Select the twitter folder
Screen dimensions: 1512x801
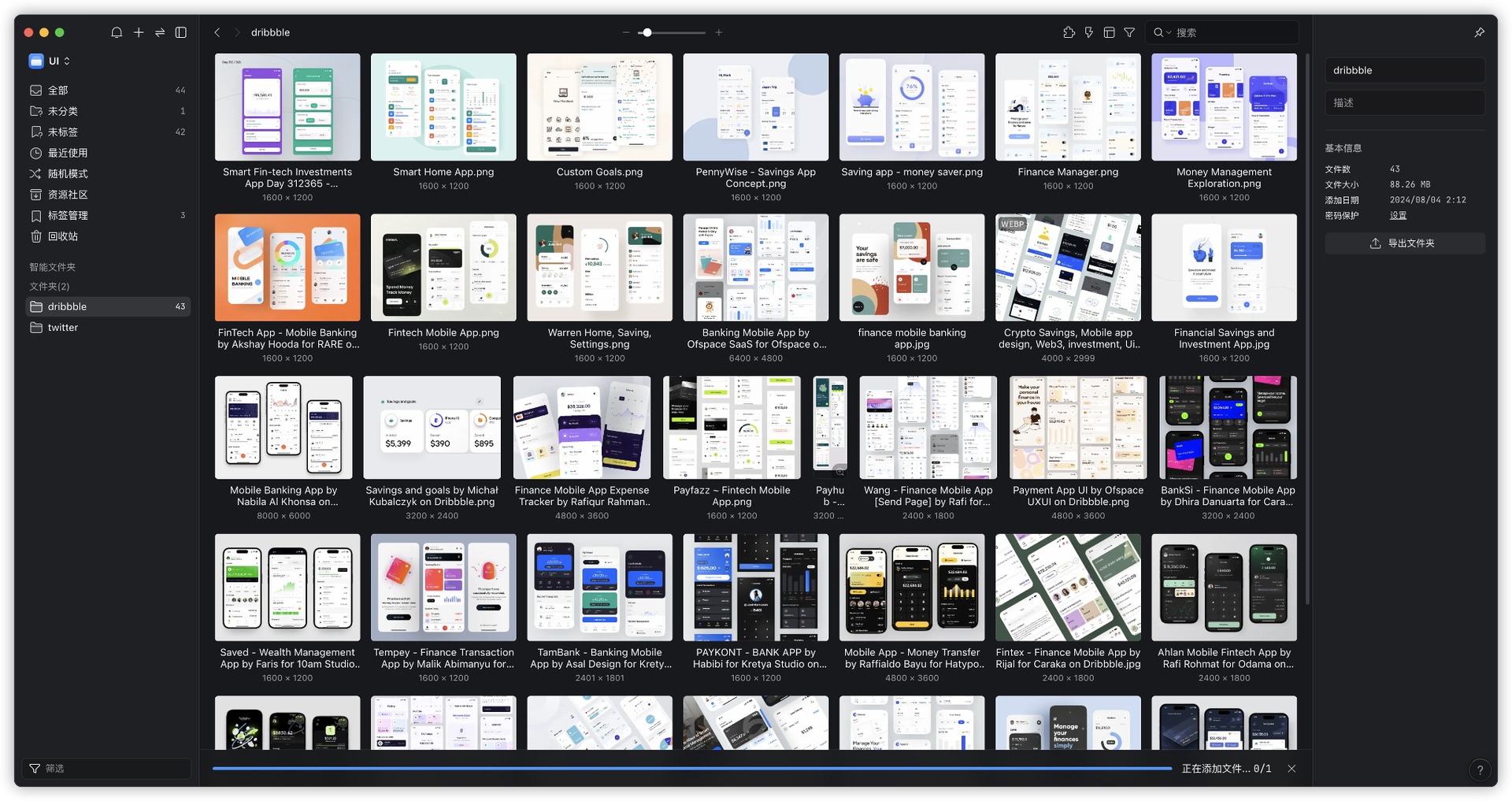pyautogui.click(x=63, y=328)
